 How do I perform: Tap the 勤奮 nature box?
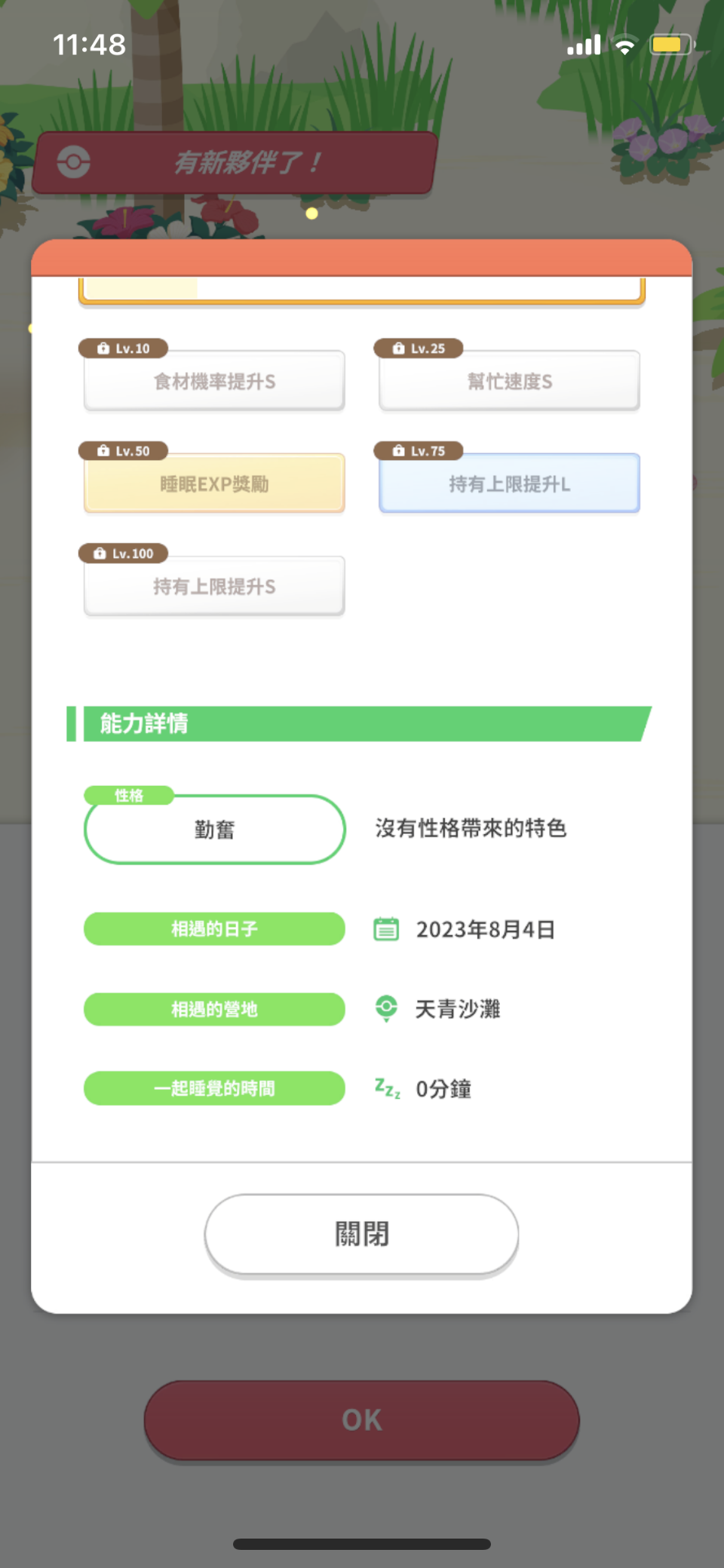(215, 830)
